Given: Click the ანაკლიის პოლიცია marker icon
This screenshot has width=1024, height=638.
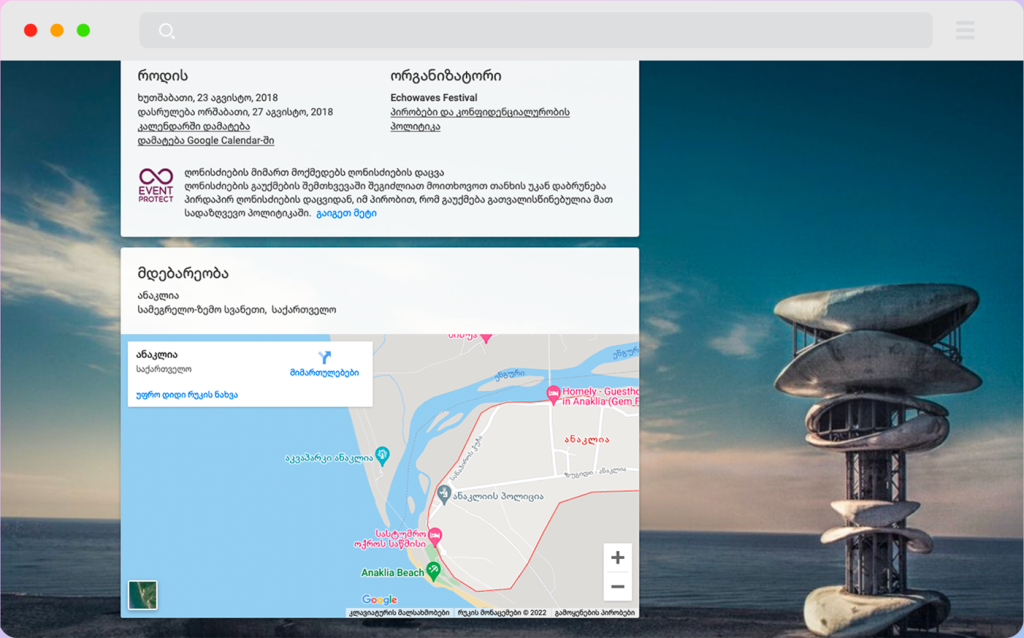Looking at the screenshot, I should tap(444, 494).
